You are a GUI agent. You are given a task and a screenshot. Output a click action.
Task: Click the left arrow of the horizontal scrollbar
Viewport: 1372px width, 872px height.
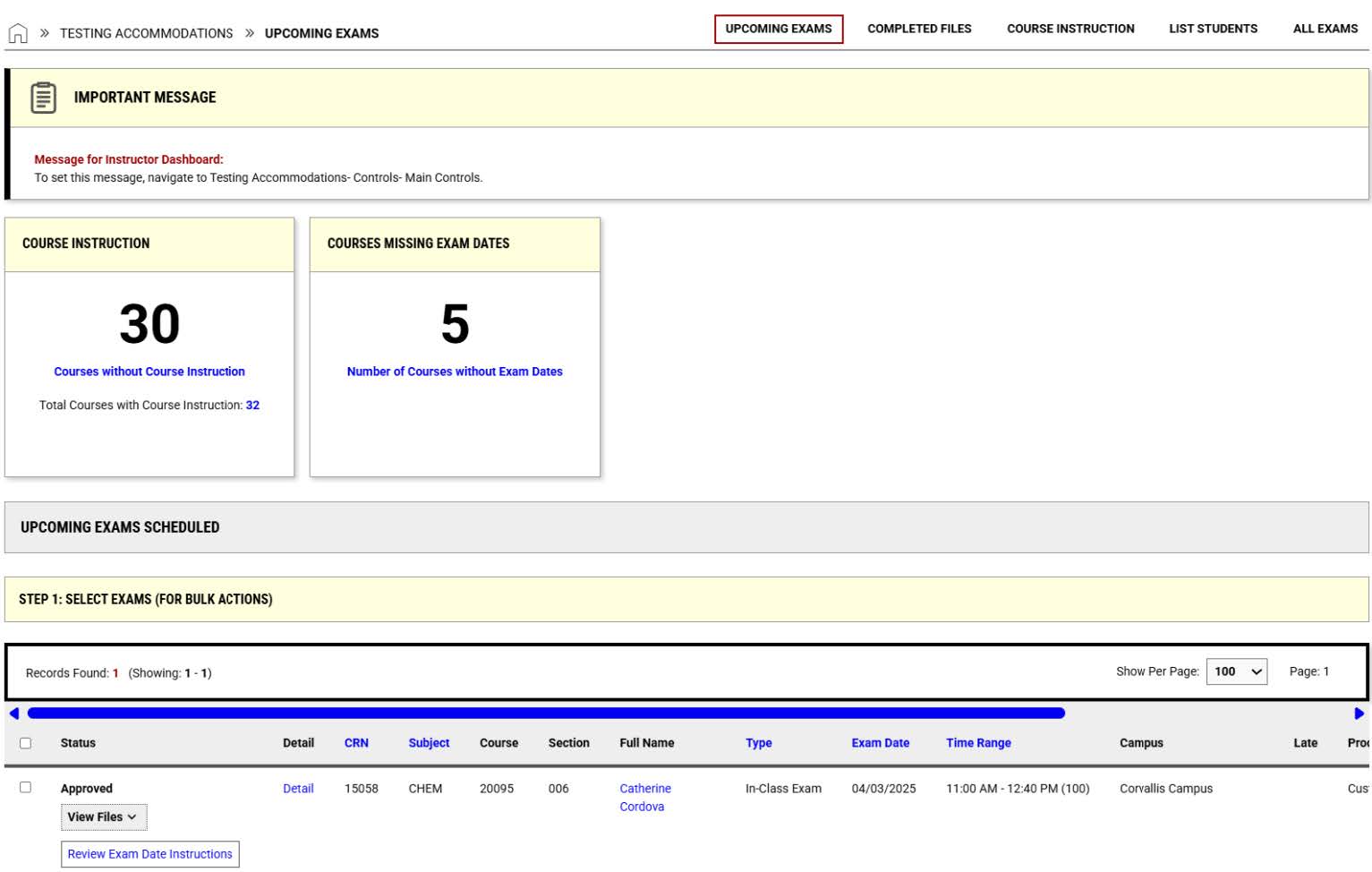pyautogui.click(x=13, y=713)
